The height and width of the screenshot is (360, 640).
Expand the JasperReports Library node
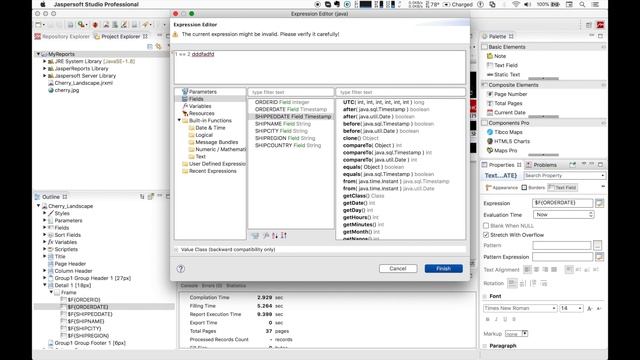44,69
